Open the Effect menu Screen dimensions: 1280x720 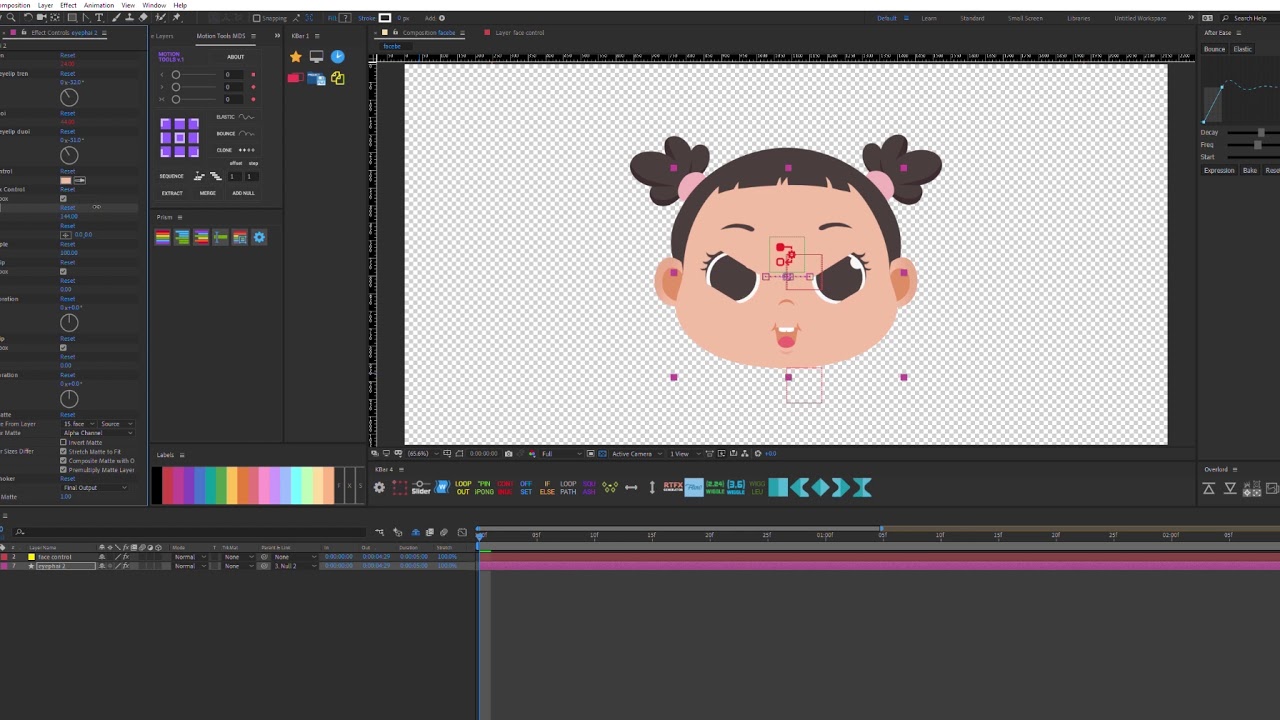[68, 5]
